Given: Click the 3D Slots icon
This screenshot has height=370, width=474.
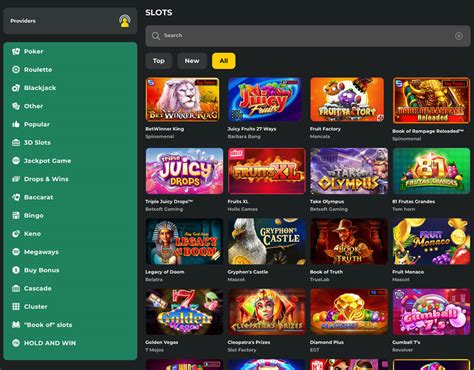Looking at the screenshot, I should pos(16,143).
